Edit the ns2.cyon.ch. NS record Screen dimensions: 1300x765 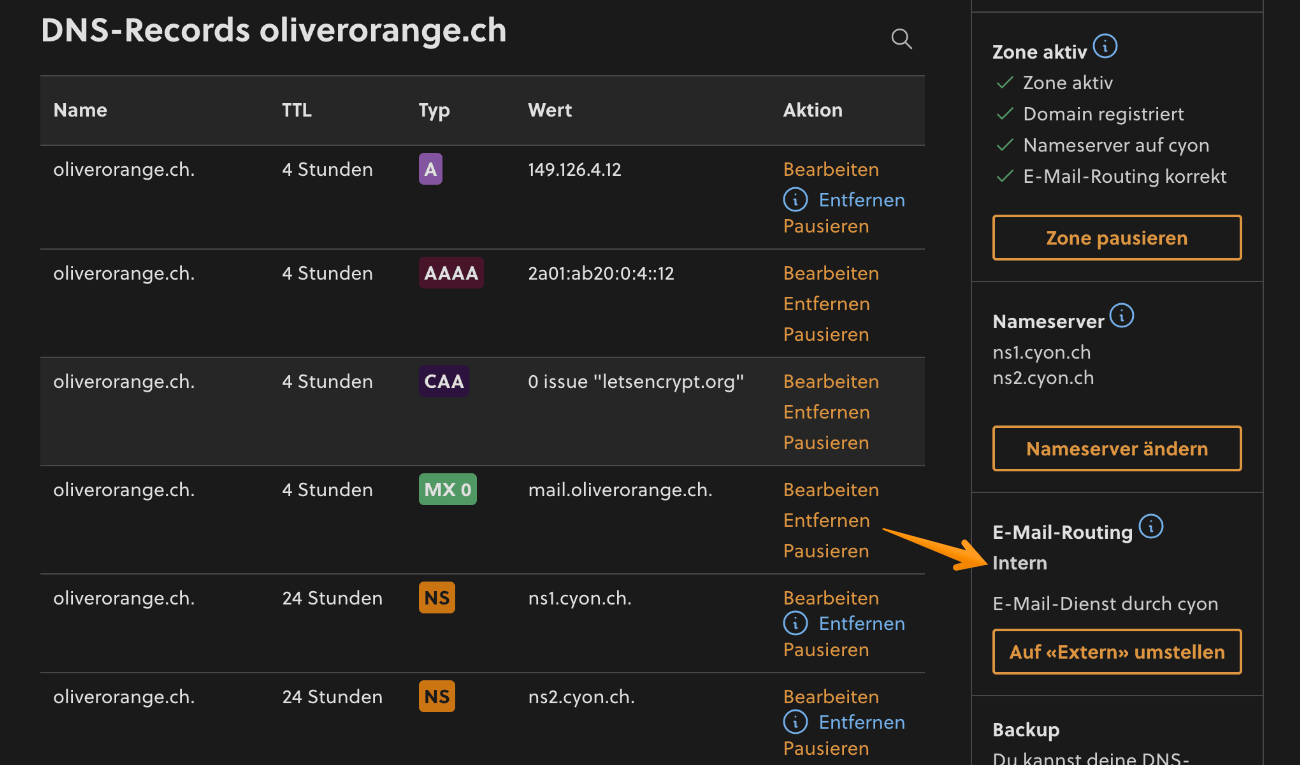pyautogui.click(x=831, y=697)
